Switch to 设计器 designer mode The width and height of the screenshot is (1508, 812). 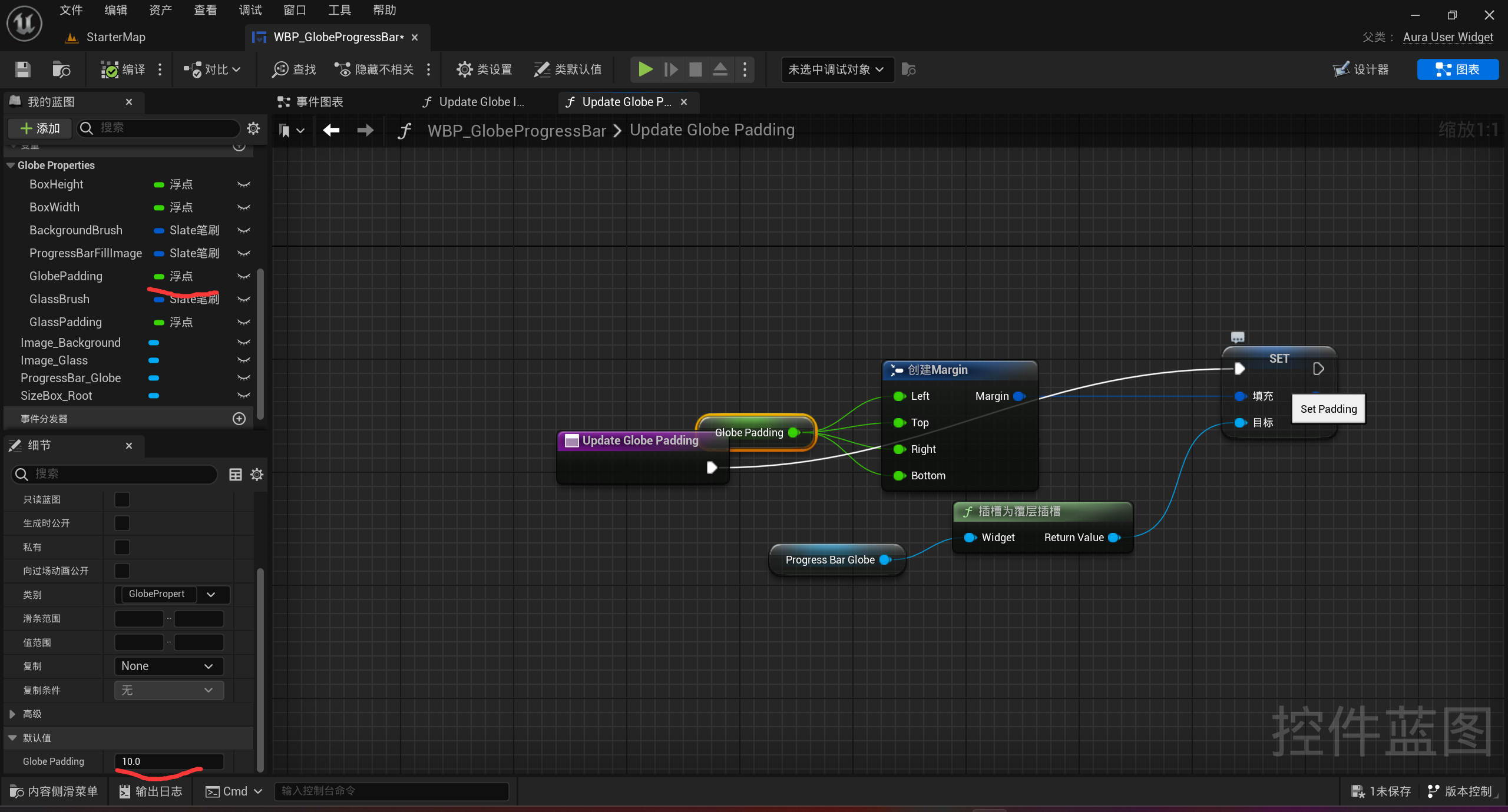[x=1361, y=69]
